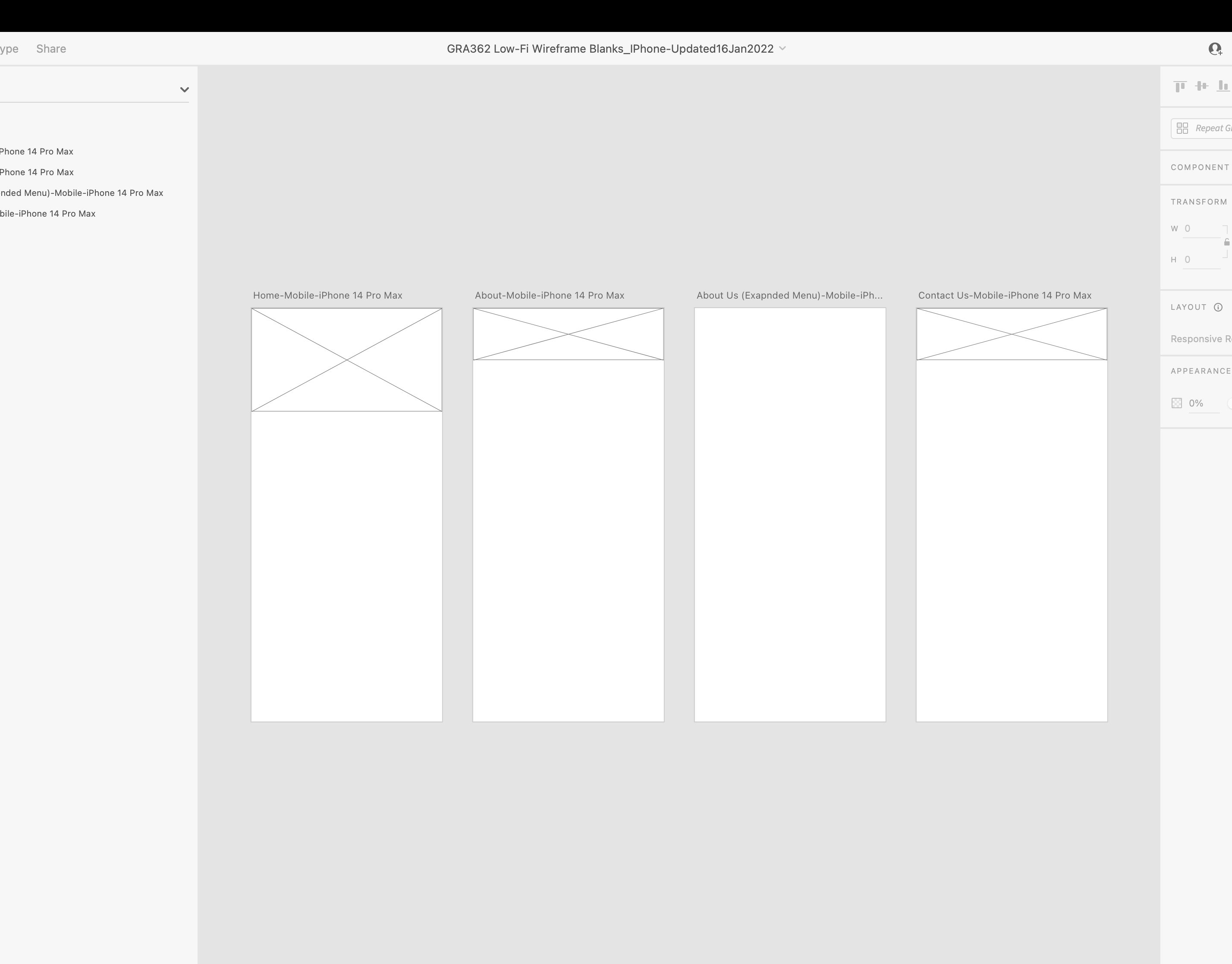The height and width of the screenshot is (964, 1232).
Task: Open the document title dropdown arrow
Action: (x=783, y=48)
